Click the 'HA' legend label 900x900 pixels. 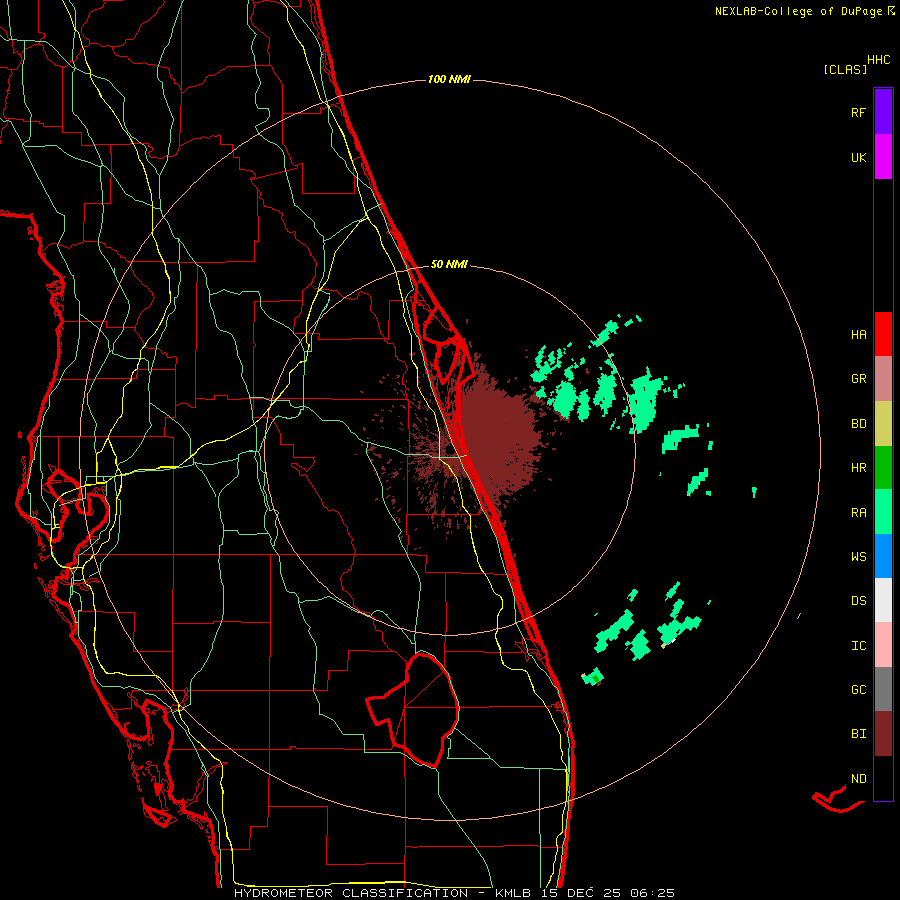(858, 334)
